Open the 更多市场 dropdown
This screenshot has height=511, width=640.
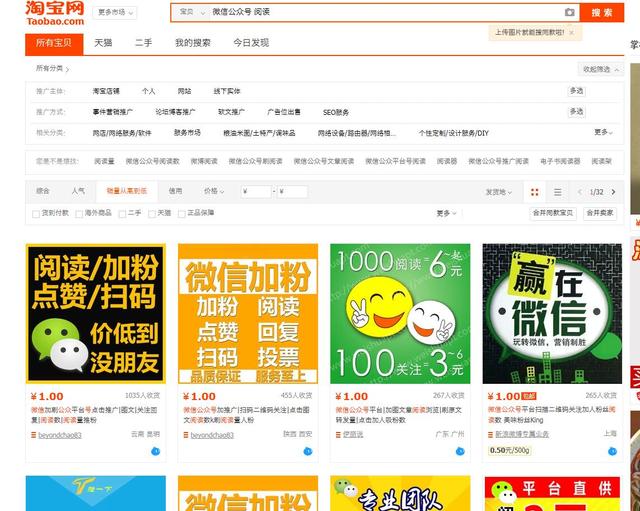115,13
